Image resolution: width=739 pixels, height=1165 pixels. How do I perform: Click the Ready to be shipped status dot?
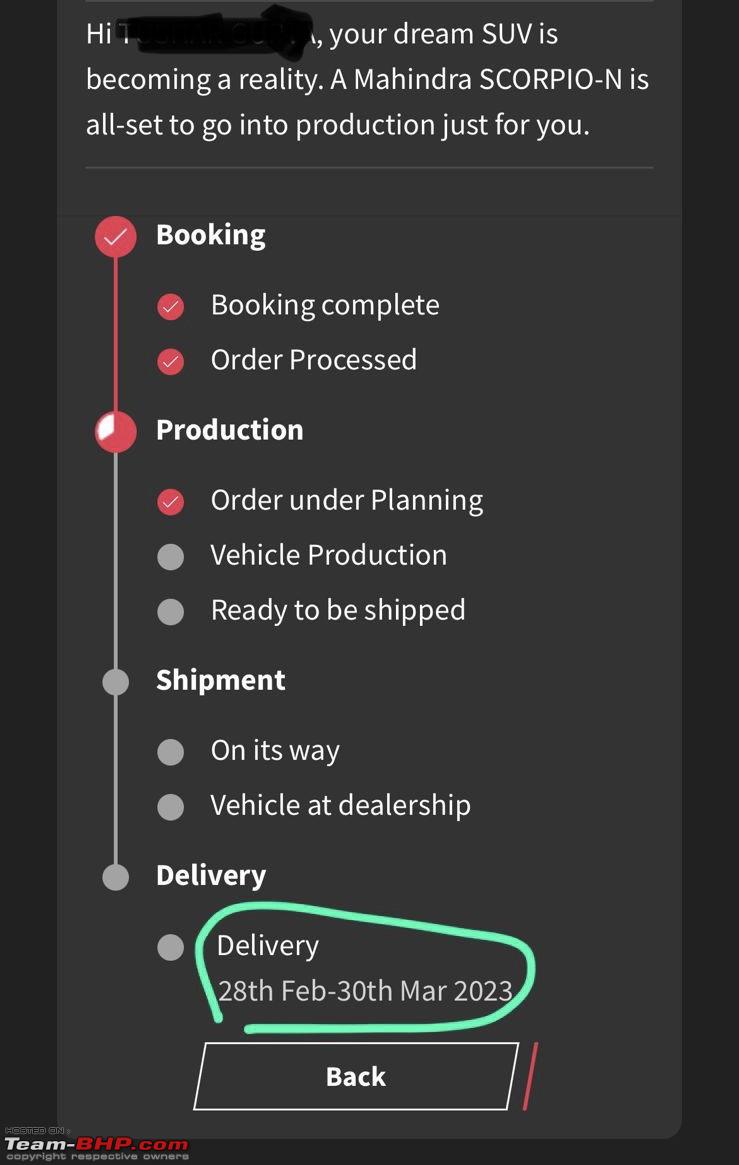[x=171, y=611]
